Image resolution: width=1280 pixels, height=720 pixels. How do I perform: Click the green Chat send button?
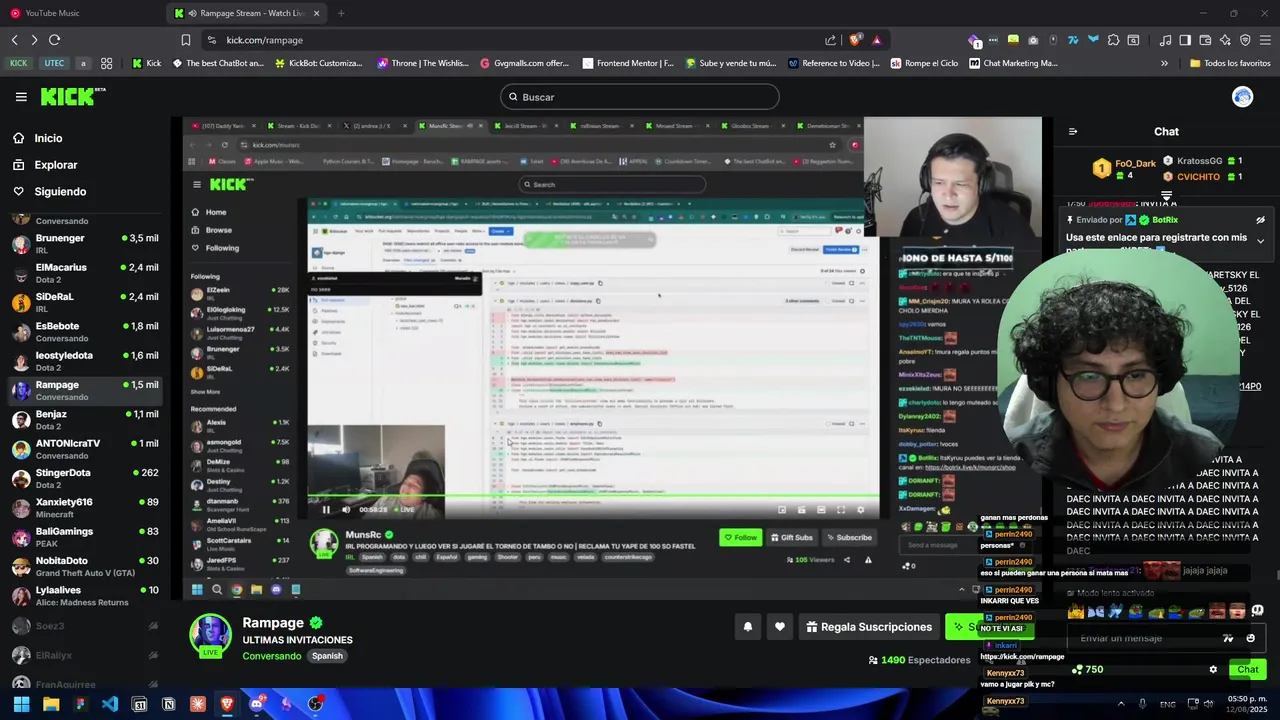click(x=1248, y=670)
